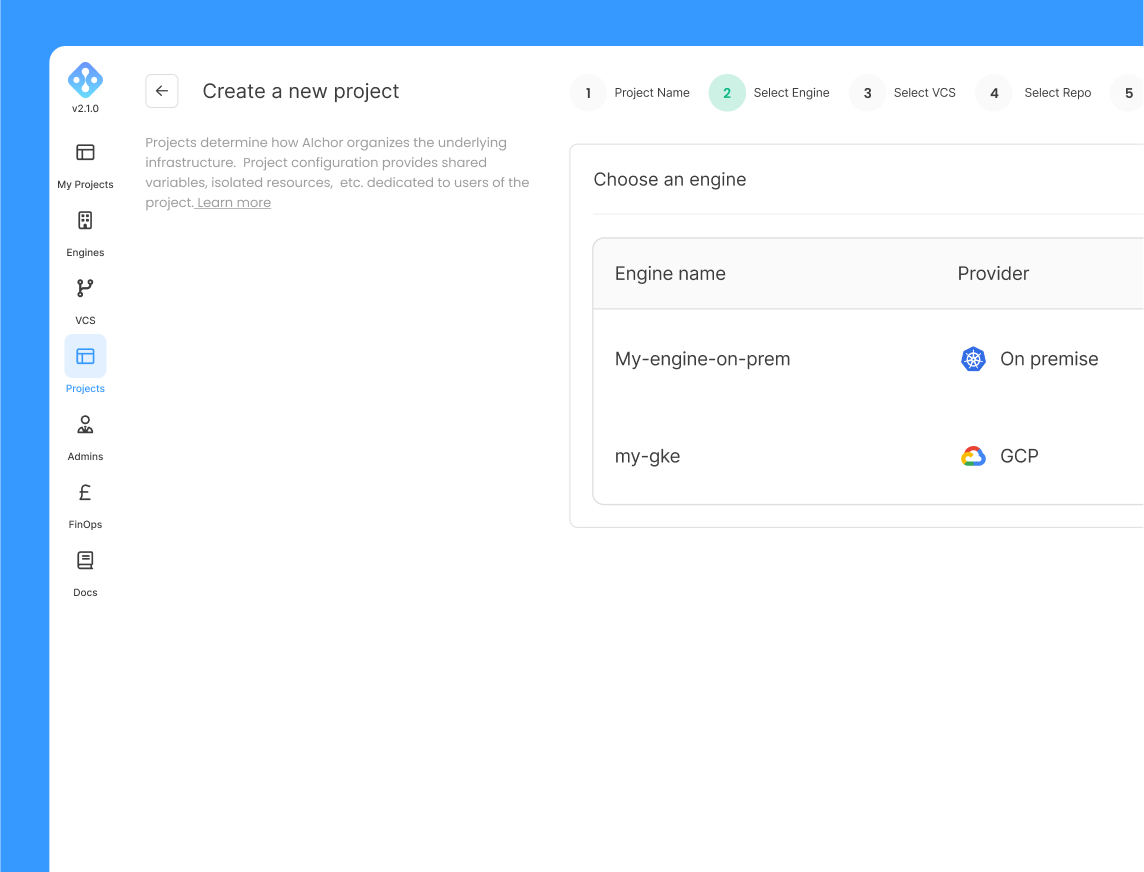The image size is (1144, 872).
Task: Click the Create a new project title
Action: click(x=301, y=91)
